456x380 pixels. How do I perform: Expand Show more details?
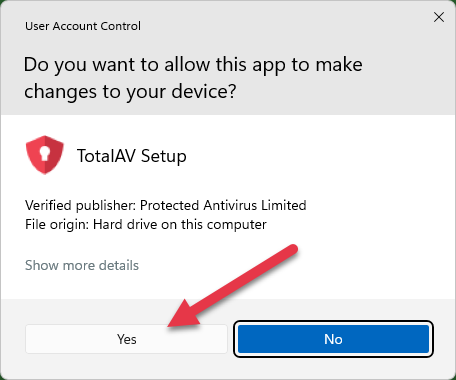coord(82,265)
